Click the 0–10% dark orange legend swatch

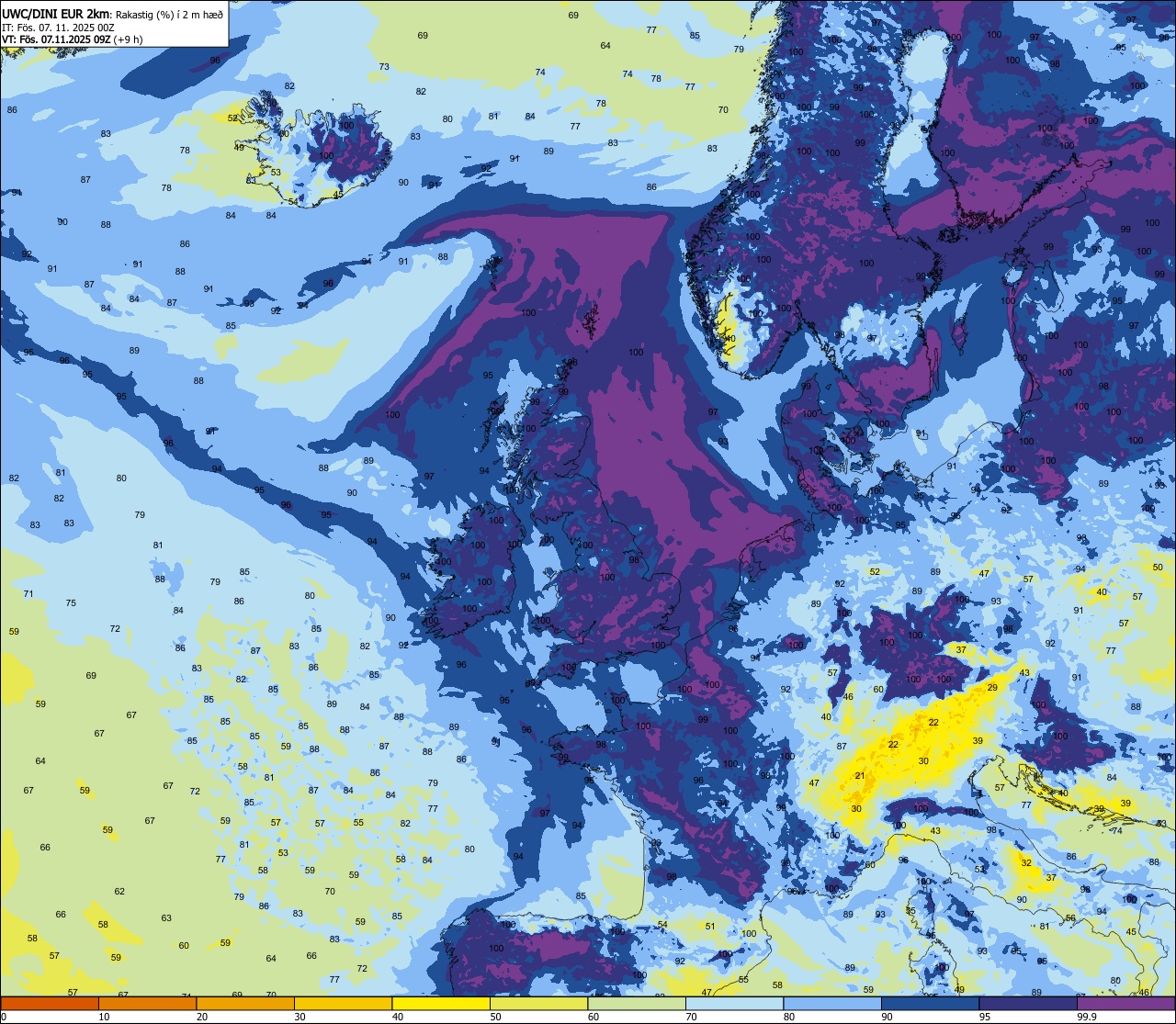(50, 1003)
